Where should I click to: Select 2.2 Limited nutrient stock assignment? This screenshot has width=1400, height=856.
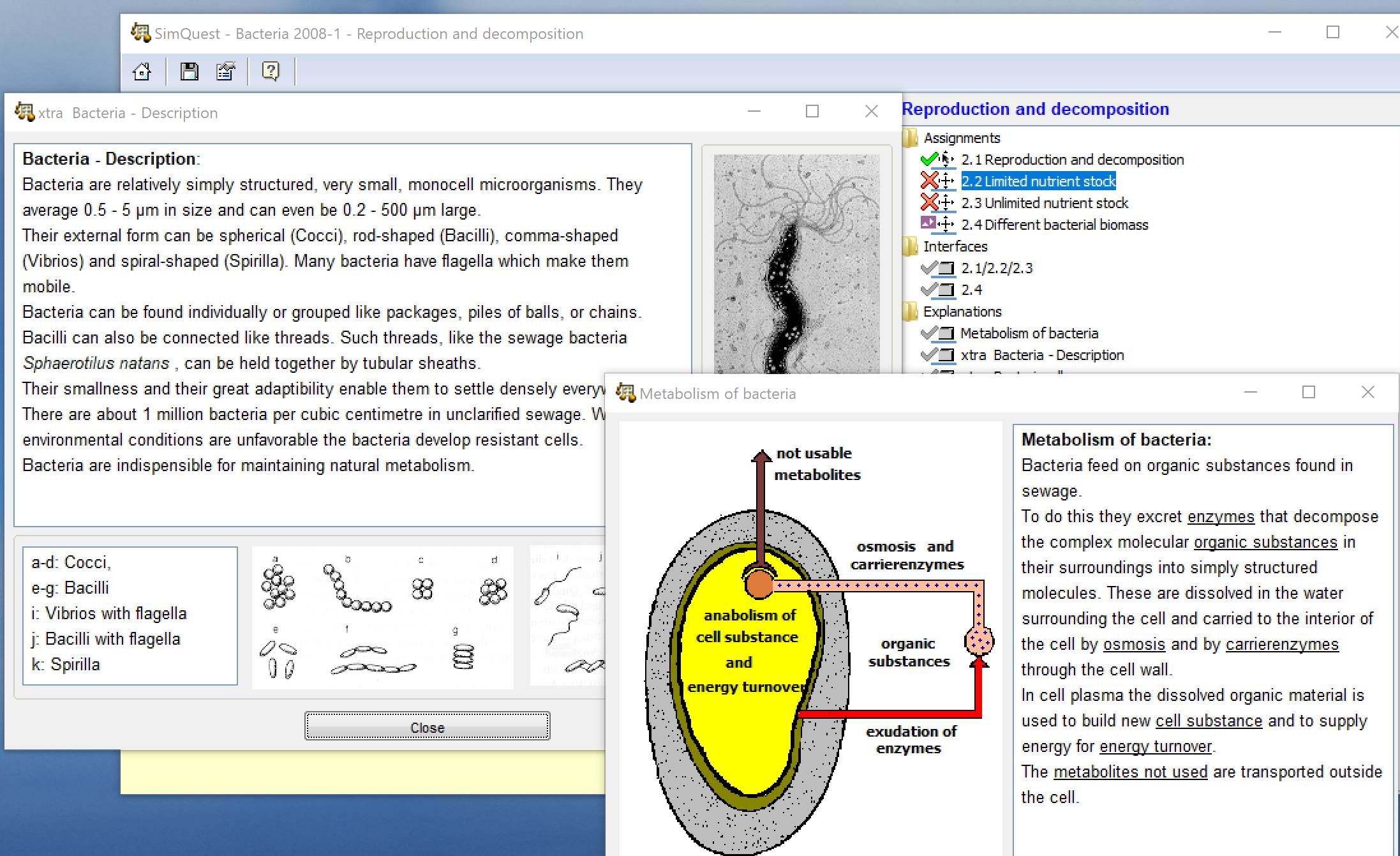pyautogui.click(x=1038, y=181)
